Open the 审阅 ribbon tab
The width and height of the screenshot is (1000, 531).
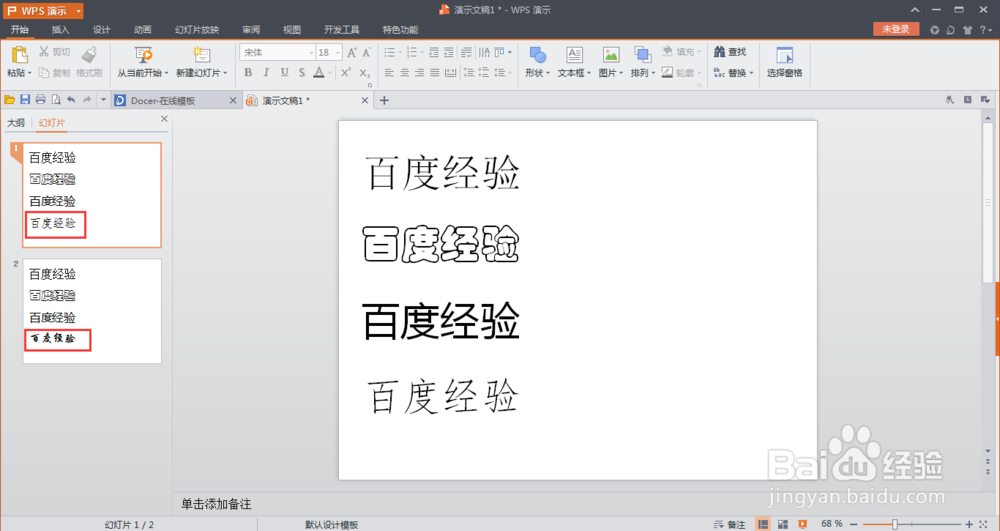point(251,29)
